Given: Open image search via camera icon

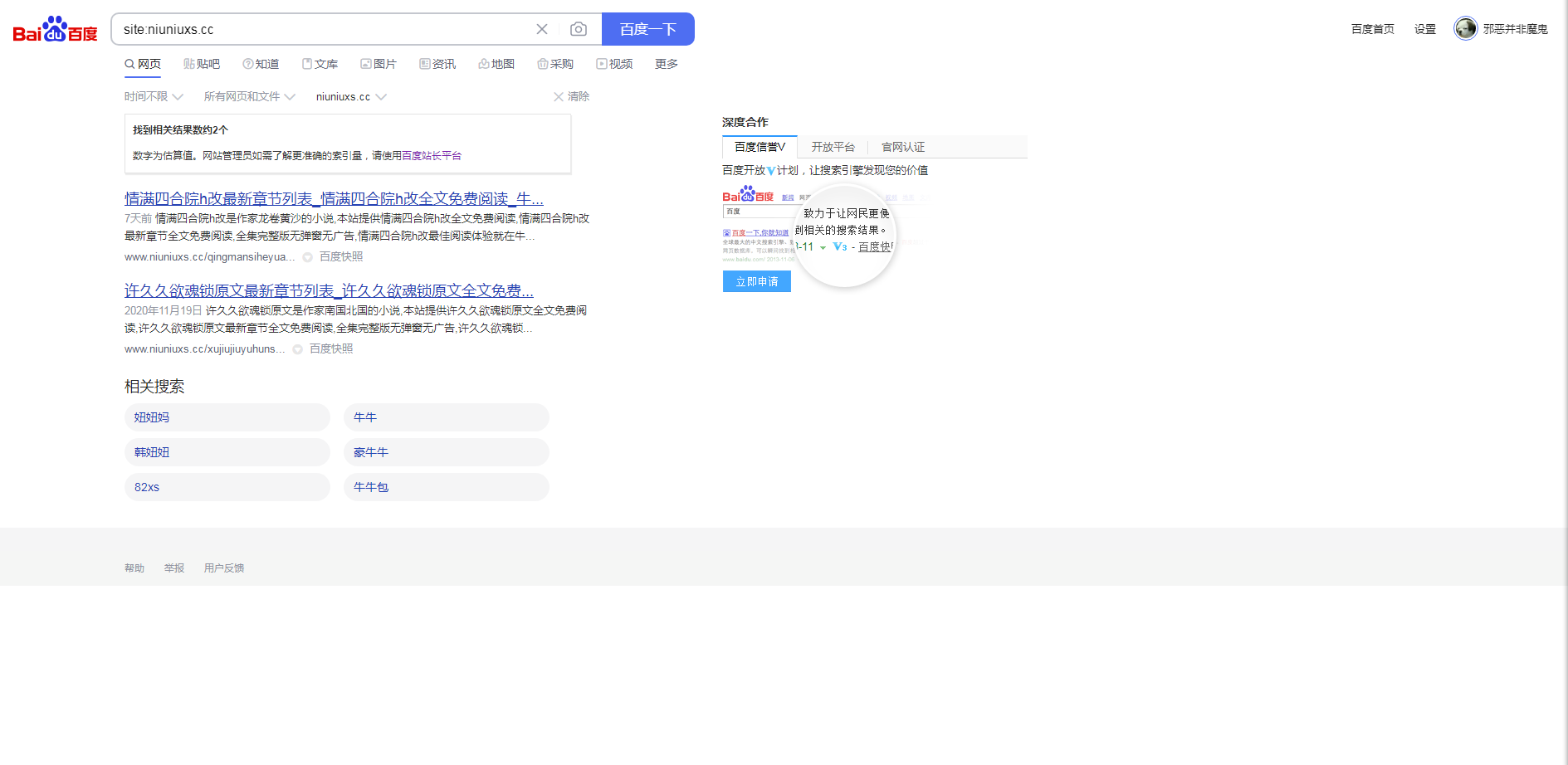Looking at the screenshot, I should pos(579,29).
